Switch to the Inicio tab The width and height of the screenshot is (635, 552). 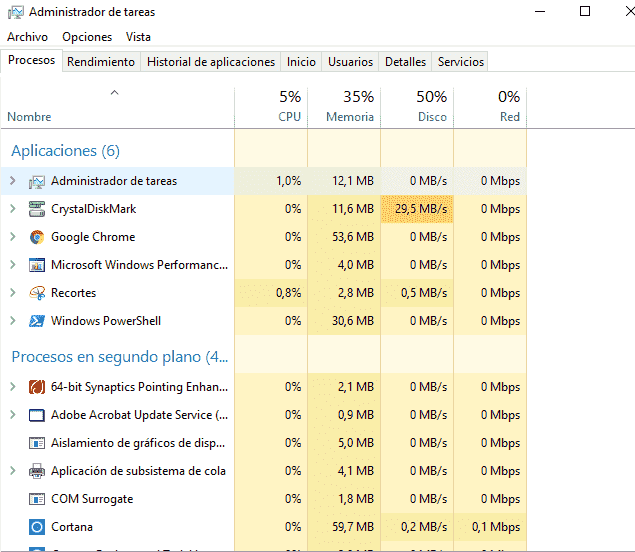[301, 62]
